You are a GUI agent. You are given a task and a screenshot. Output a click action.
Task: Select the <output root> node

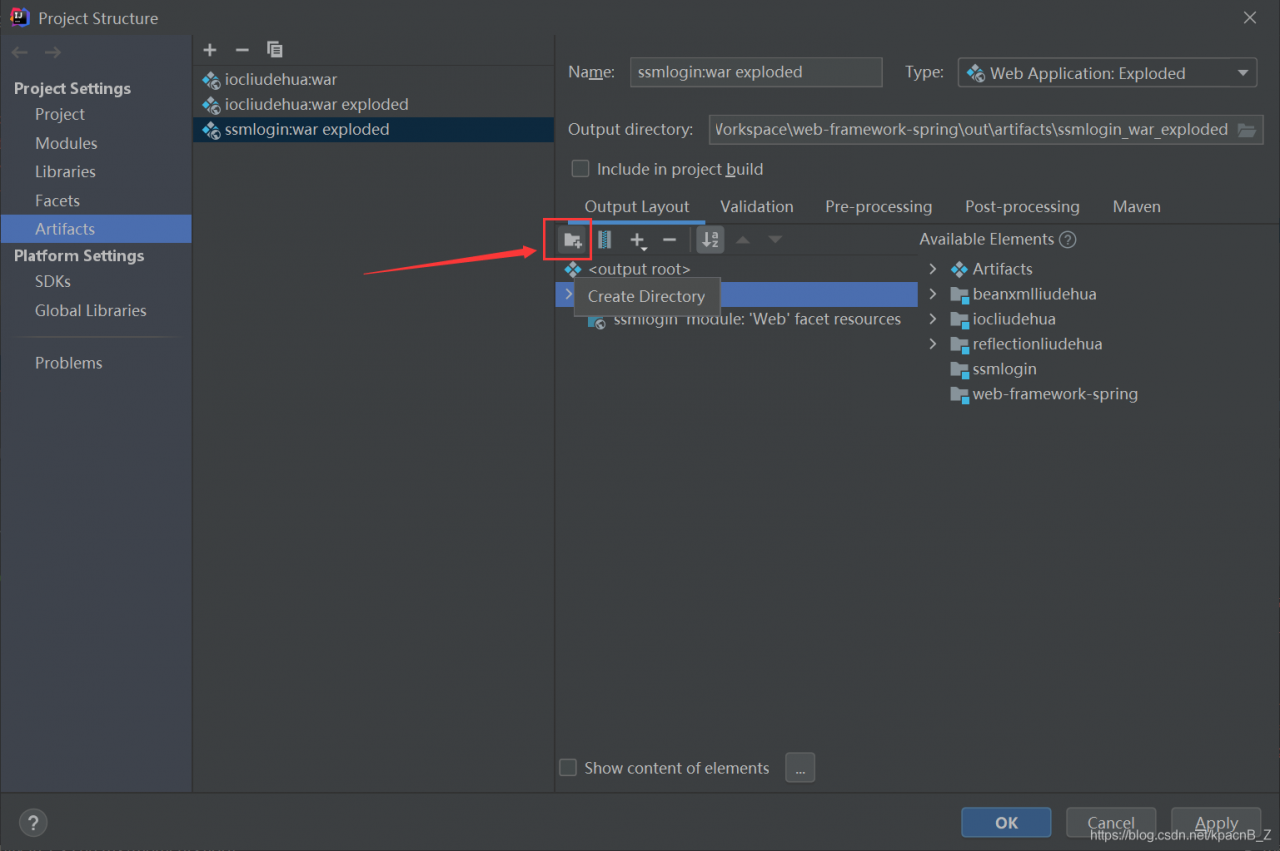638,269
